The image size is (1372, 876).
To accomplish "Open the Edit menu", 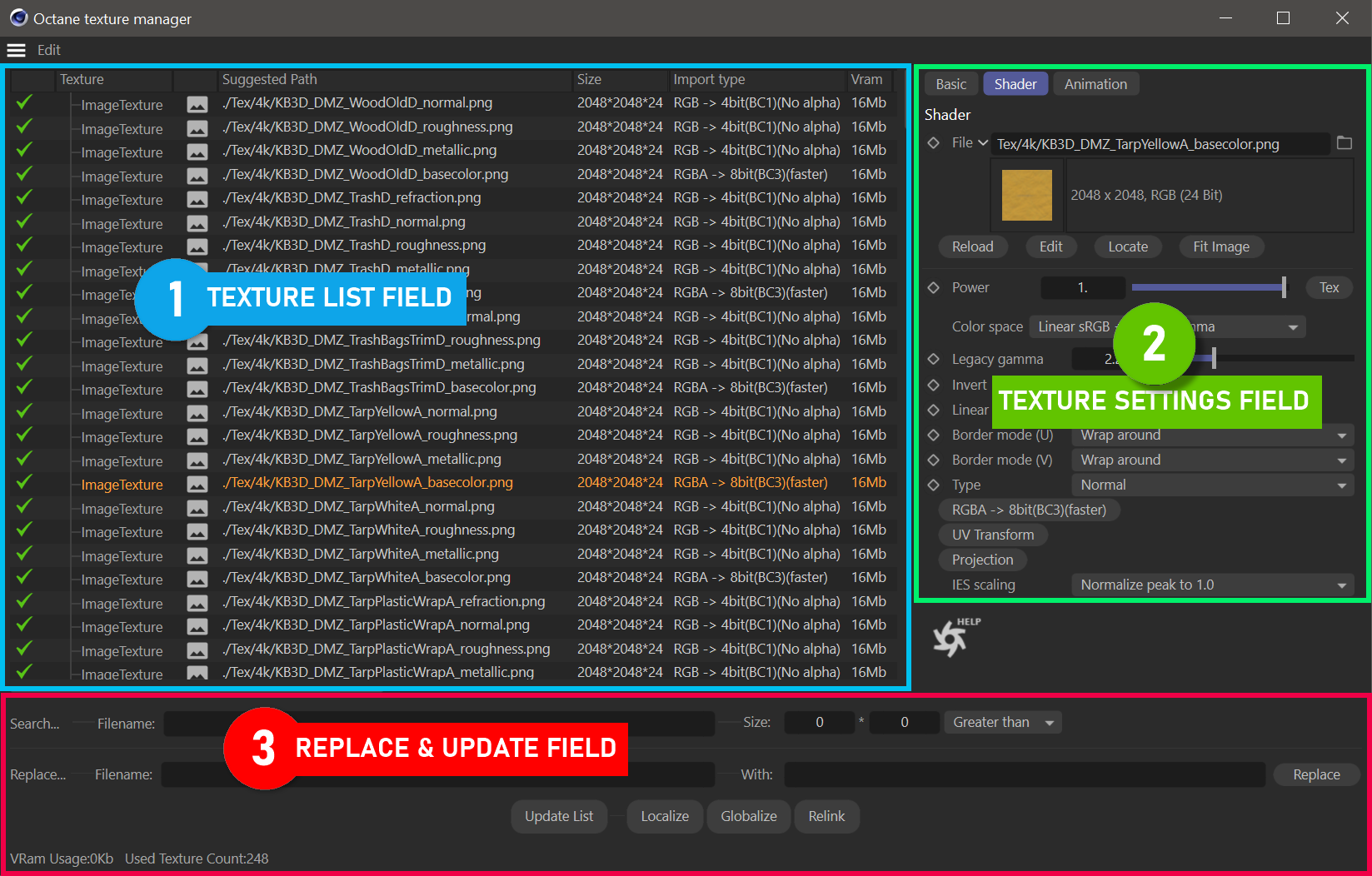I will point(49,50).
